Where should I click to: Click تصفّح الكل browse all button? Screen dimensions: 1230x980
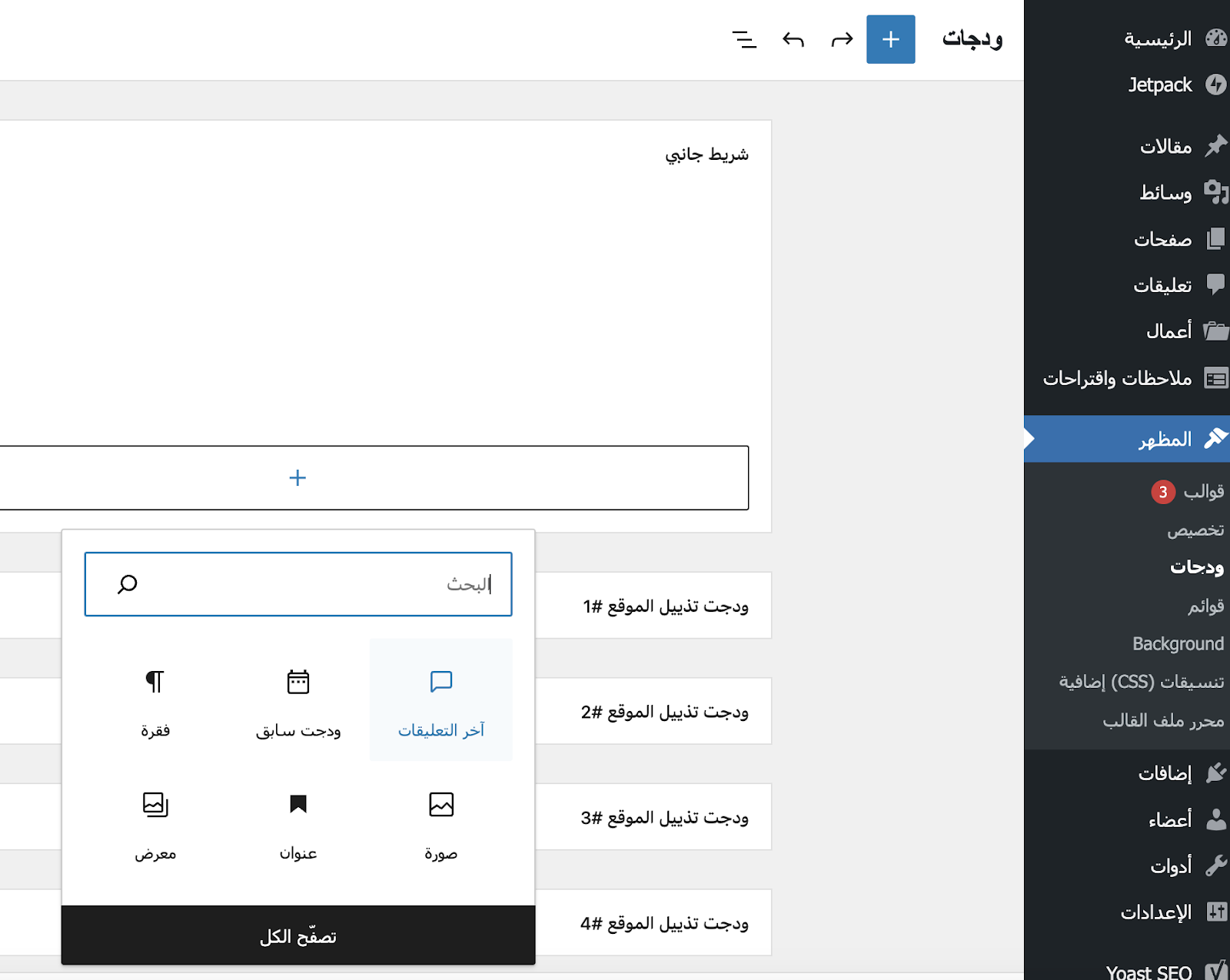(x=298, y=935)
